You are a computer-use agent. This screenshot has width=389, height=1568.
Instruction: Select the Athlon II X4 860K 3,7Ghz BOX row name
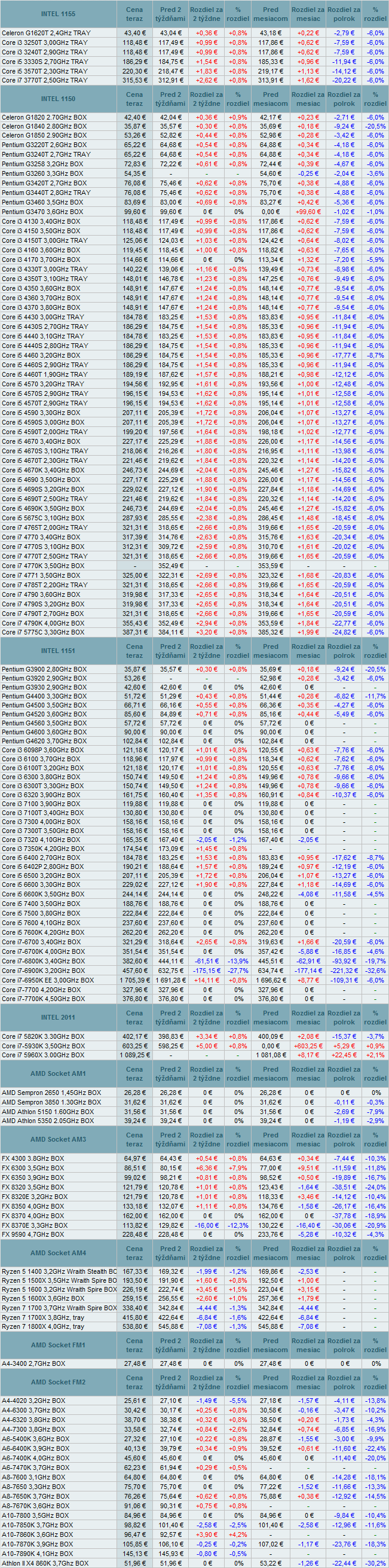point(44,1563)
